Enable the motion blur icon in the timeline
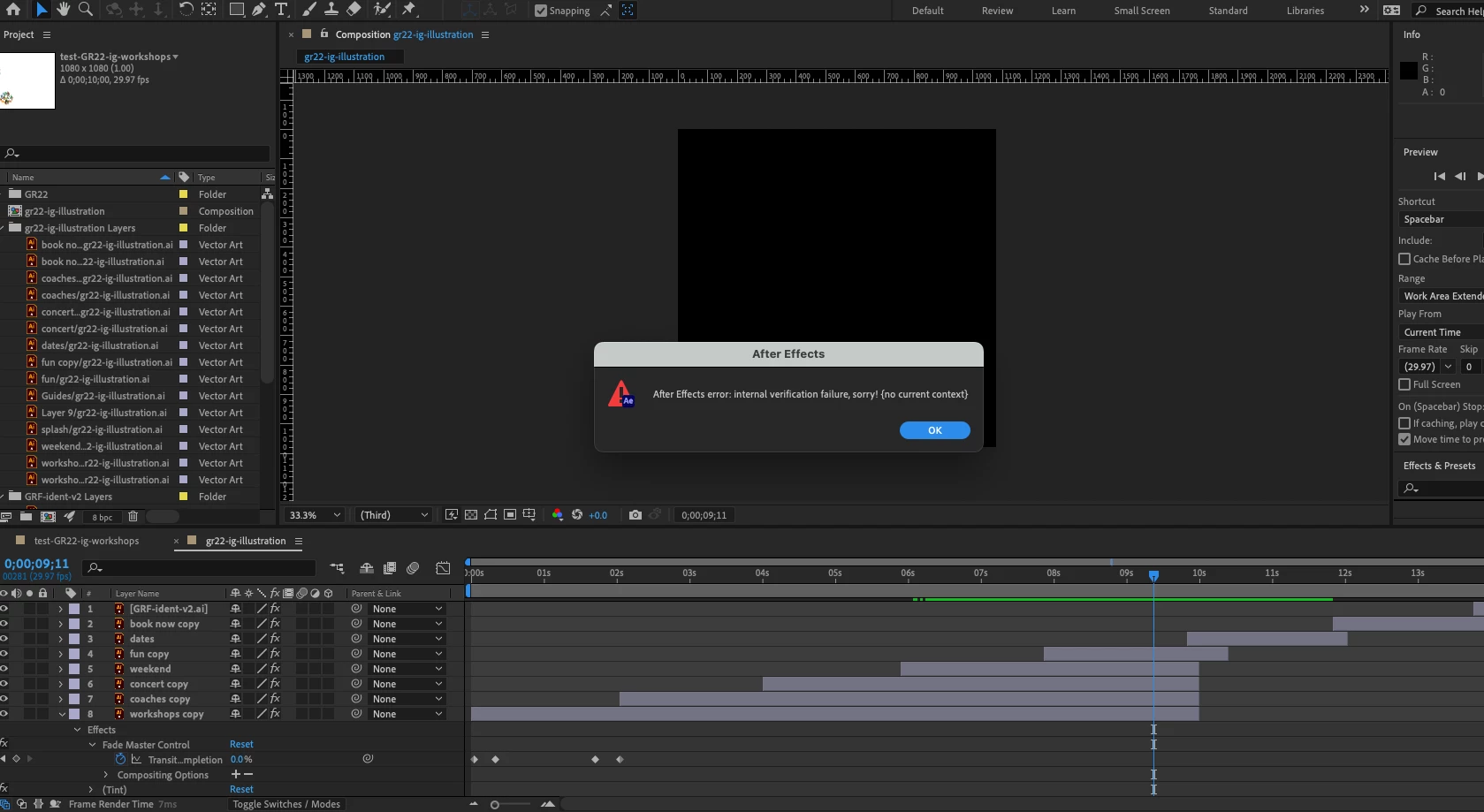The image size is (1484, 812). 413,568
